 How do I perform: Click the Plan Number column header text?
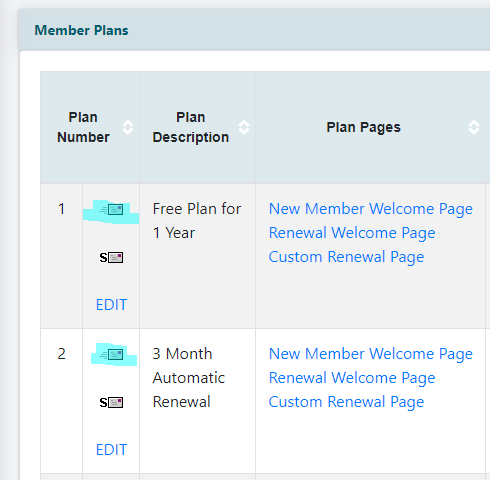[x=83, y=127]
